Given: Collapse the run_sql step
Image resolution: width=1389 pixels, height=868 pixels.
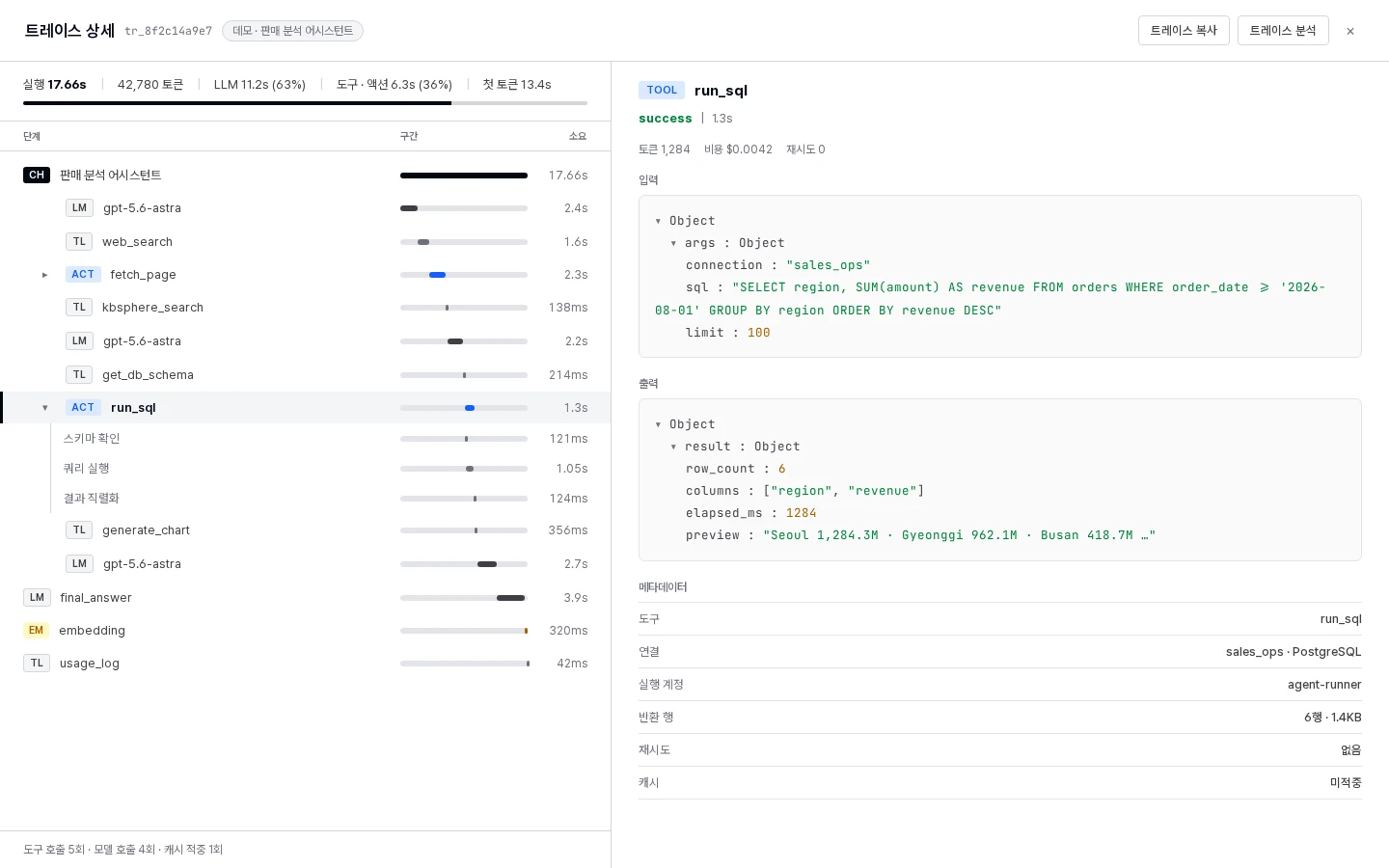Looking at the screenshot, I should [44, 408].
